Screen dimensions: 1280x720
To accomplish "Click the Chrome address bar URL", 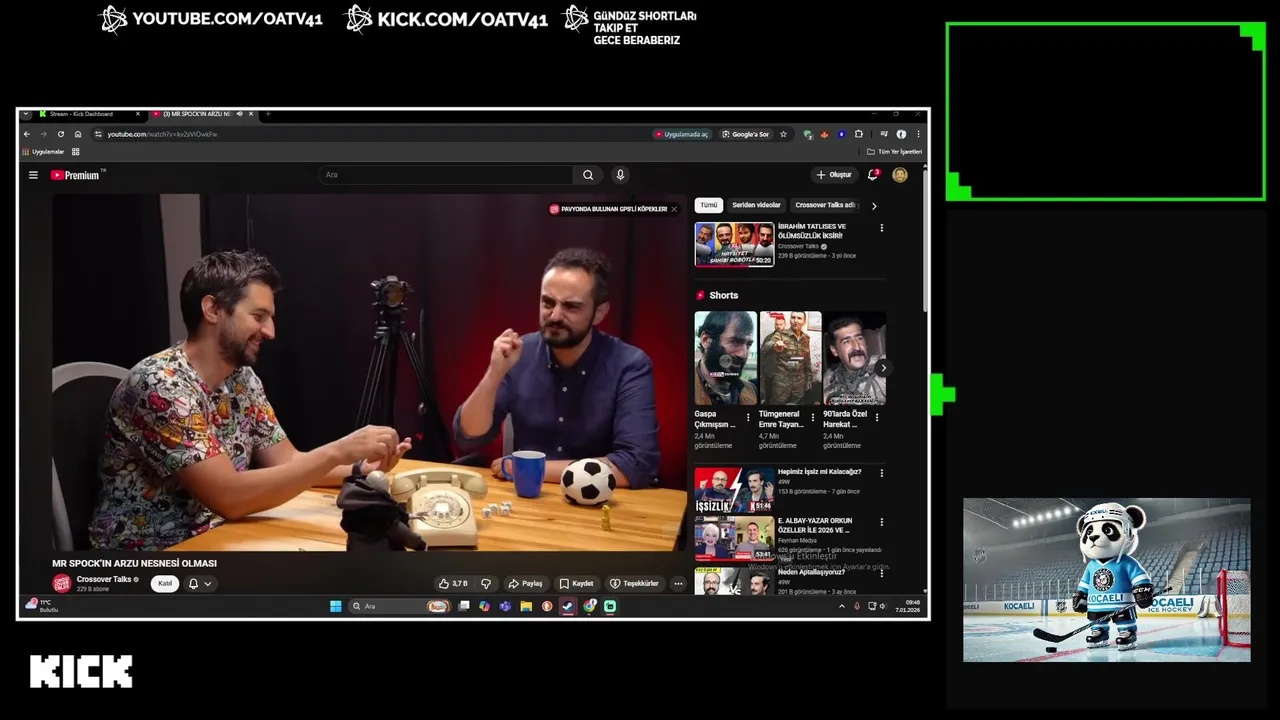I will [x=162, y=134].
